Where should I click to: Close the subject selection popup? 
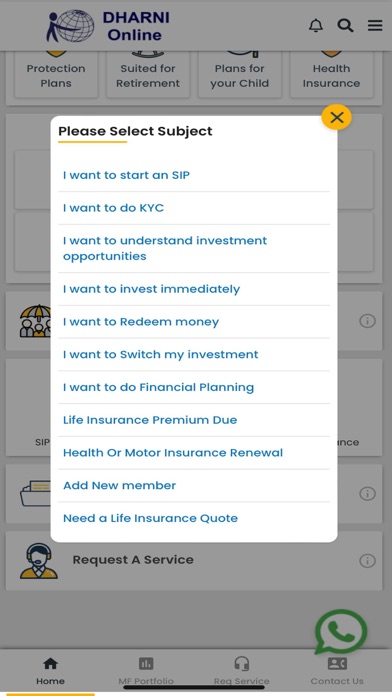point(337,117)
